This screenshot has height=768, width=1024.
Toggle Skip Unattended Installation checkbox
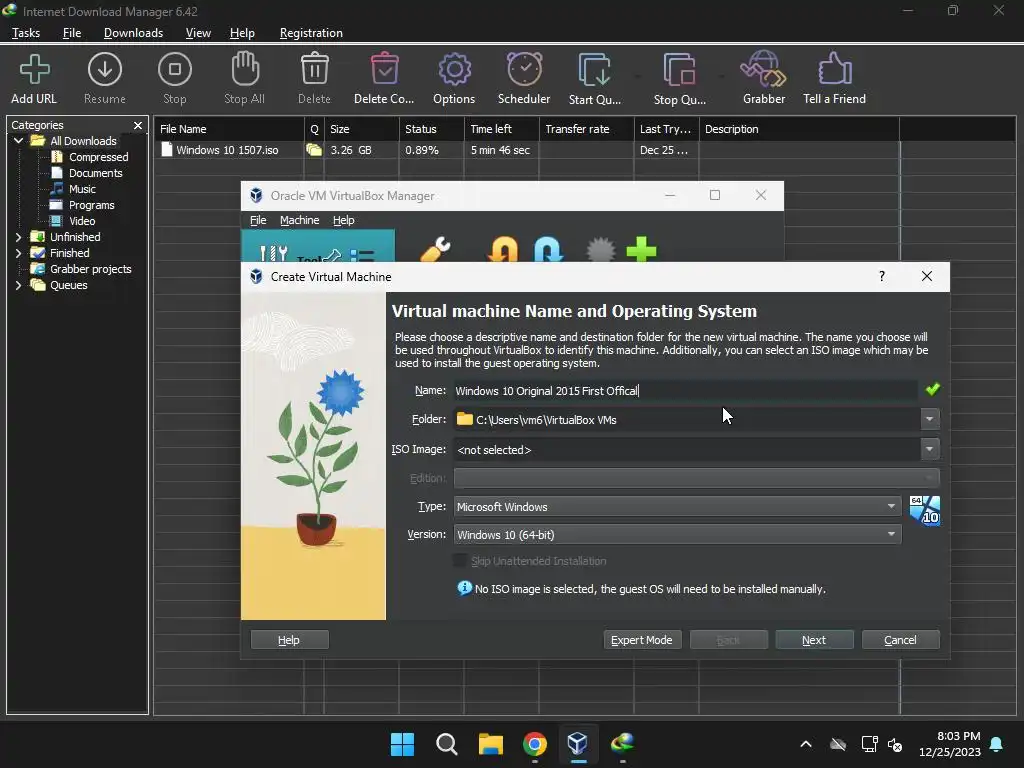(x=460, y=561)
